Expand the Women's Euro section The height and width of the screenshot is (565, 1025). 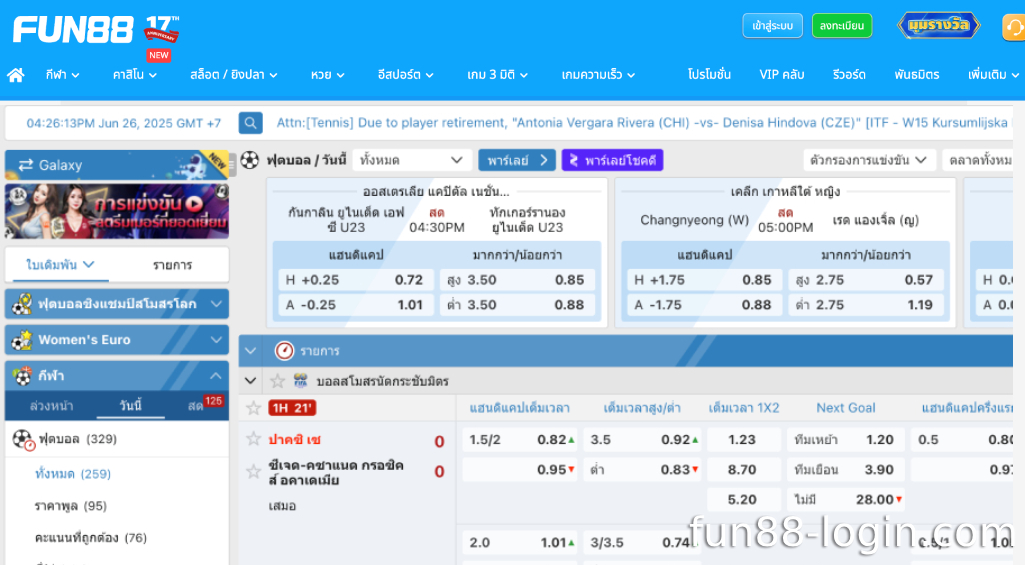(x=117, y=340)
